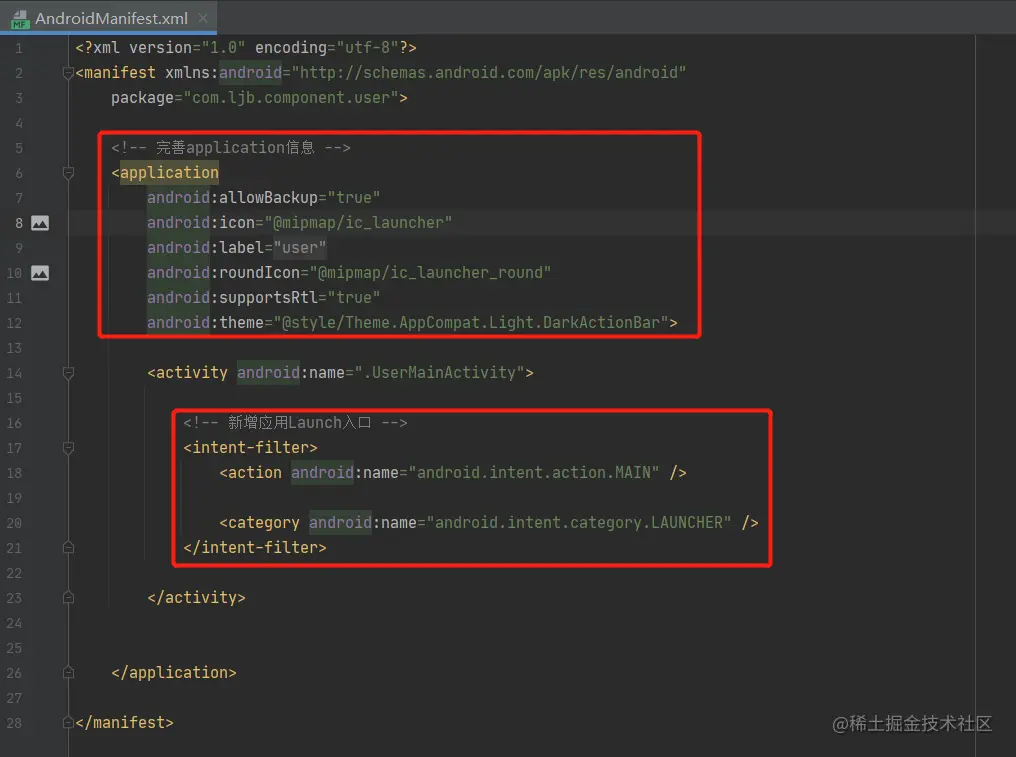Viewport: 1016px width, 757px height.
Task: Collapse the manifest root element fold arrow
Action: [67, 72]
